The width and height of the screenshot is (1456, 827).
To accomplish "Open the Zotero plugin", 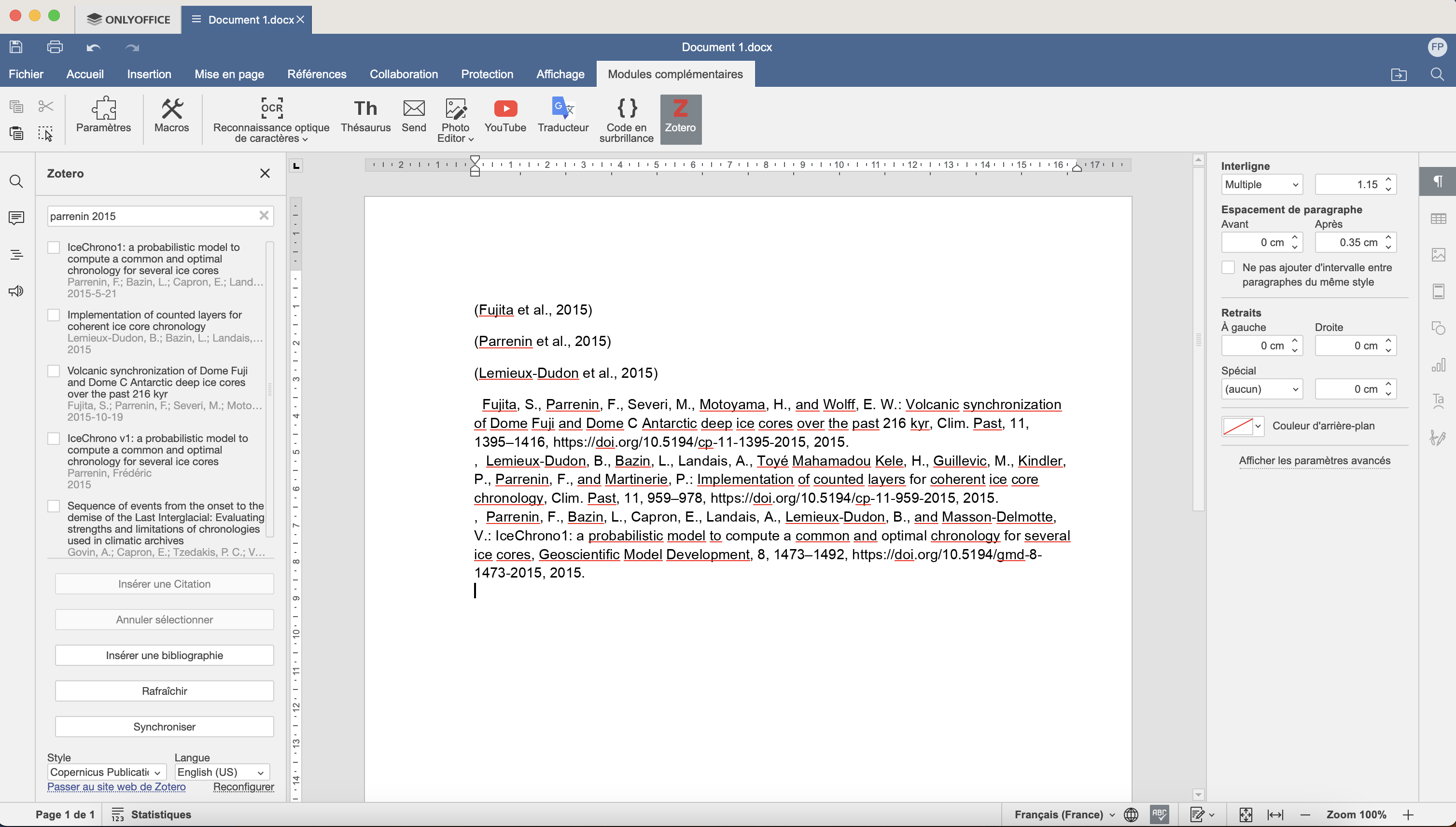I will (x=680, y=119).
